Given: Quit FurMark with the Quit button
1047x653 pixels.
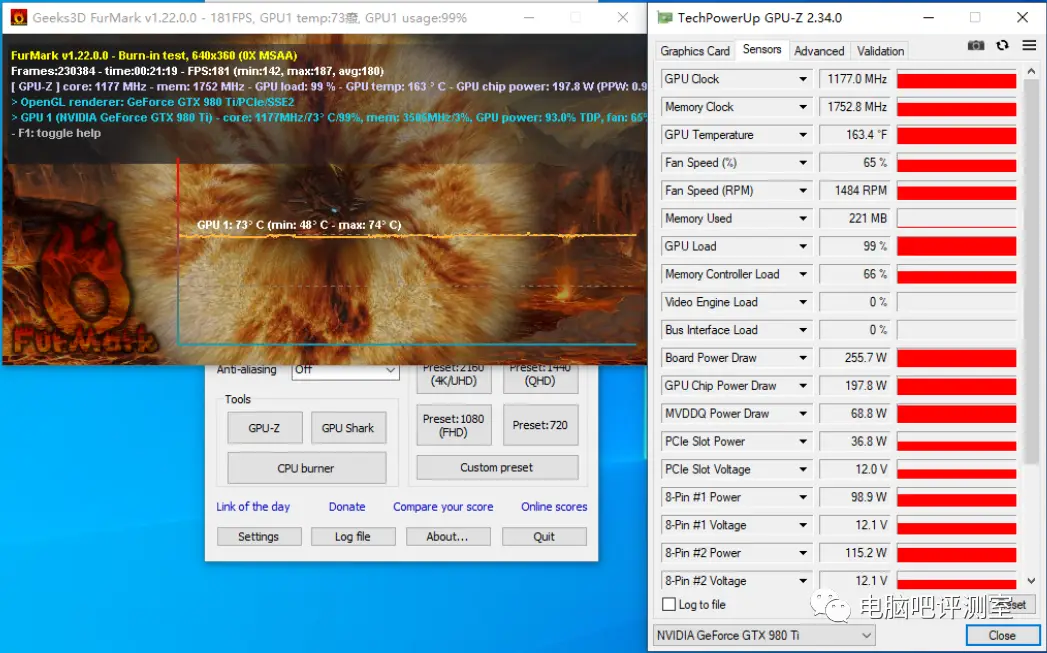Looking at the screenshot, I should [x=544, y=537].
